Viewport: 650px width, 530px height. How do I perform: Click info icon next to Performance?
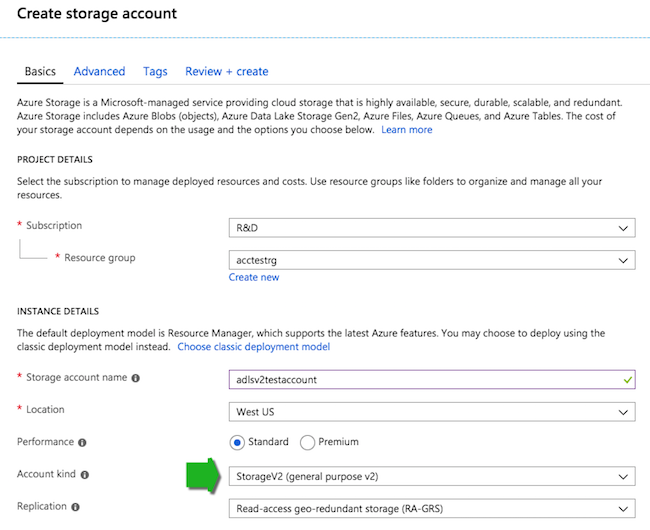[x=83, y=442]
